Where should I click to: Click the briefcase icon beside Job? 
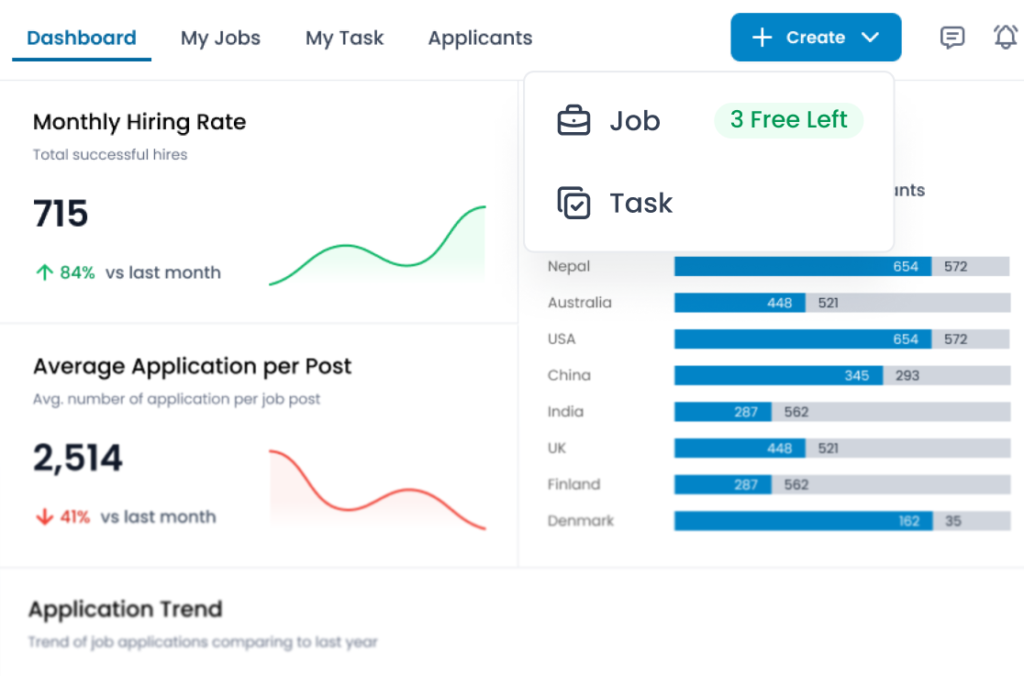(573, 121)
